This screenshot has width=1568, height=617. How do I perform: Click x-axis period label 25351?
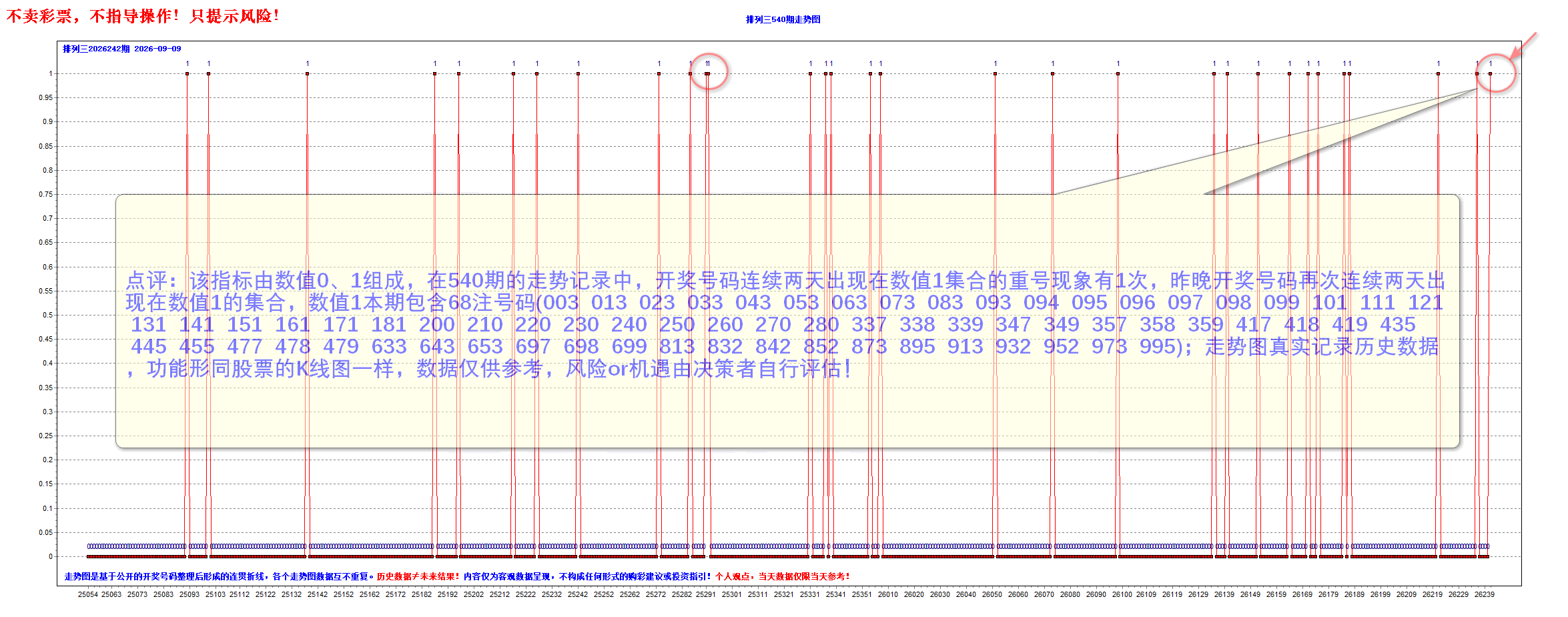(862, 594)
